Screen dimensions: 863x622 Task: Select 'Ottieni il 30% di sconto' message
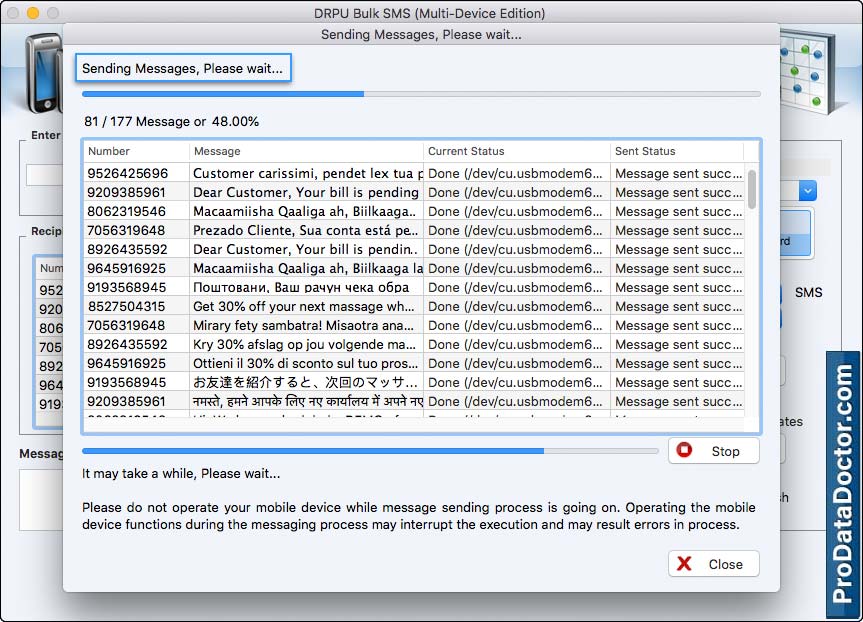tap(305, 363)
